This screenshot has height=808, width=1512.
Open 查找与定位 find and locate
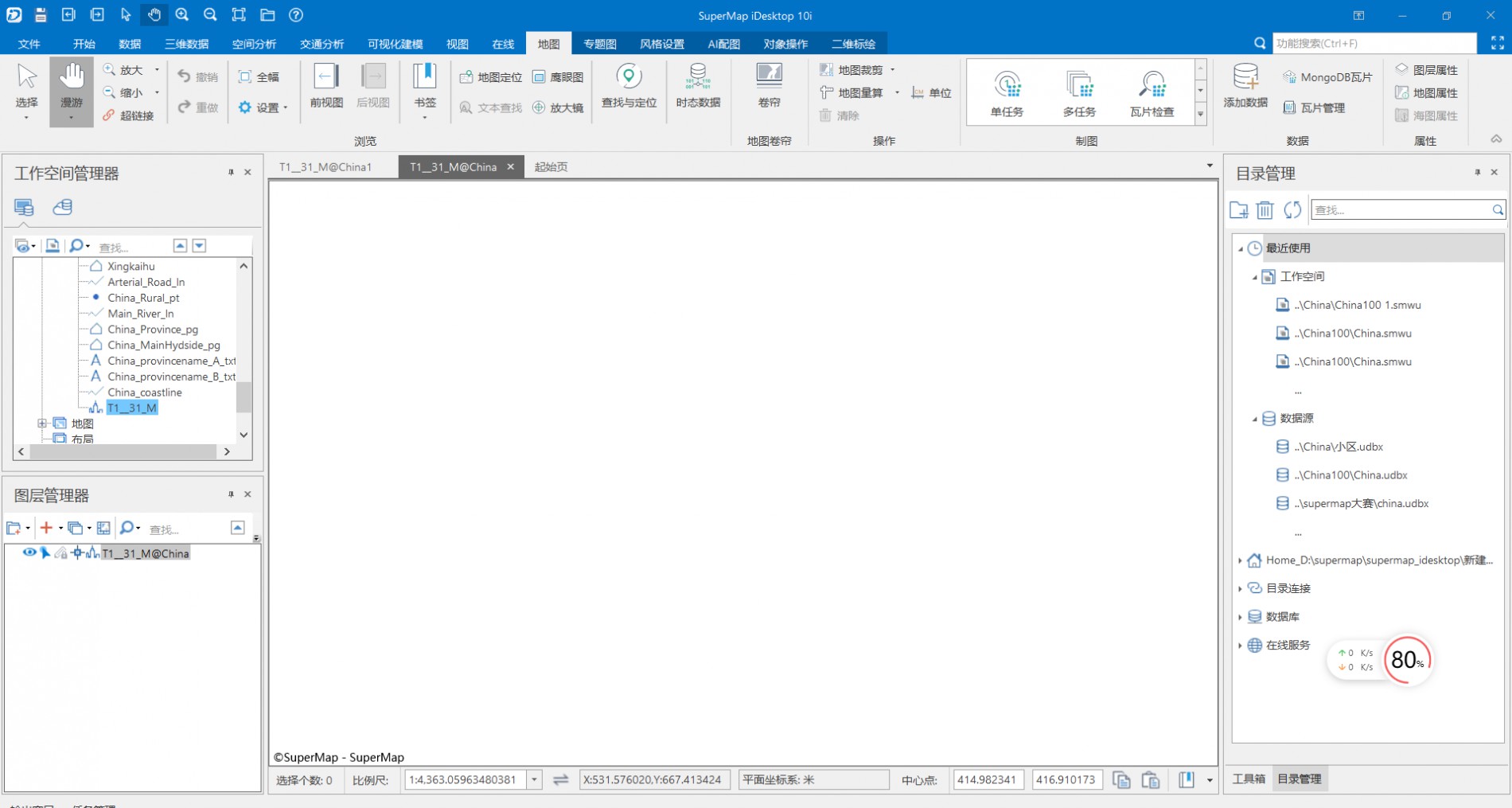[629, 87]
